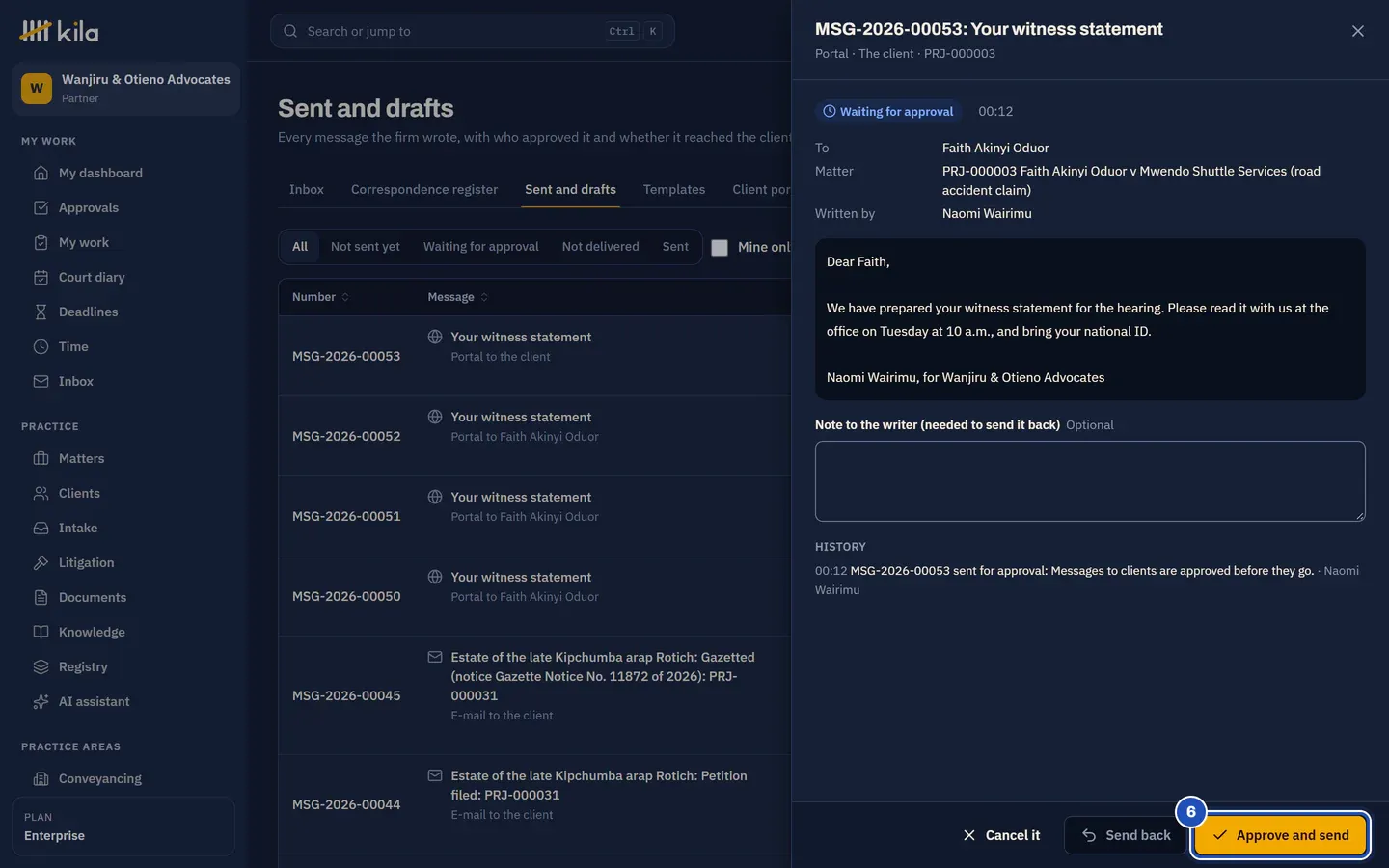Image resolution: width=1389 pixels, height=868 pixels.
Task: Switch to Correspondence register tab
Action: [424, 189]
